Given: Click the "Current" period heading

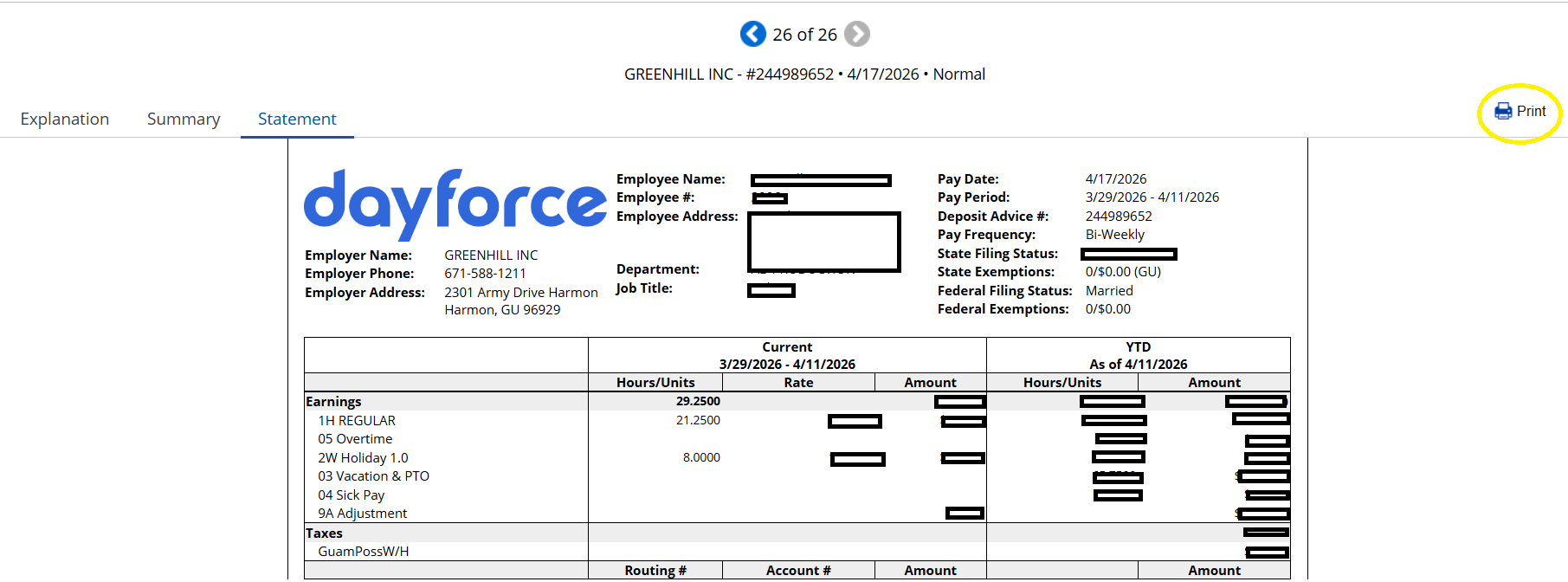Looking at the screenshot, I should (787, 347).
